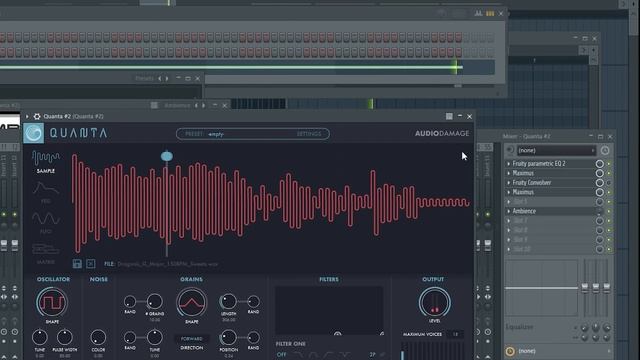
Task: Click the Presets label in background plugin
Action: click(144, 78)
